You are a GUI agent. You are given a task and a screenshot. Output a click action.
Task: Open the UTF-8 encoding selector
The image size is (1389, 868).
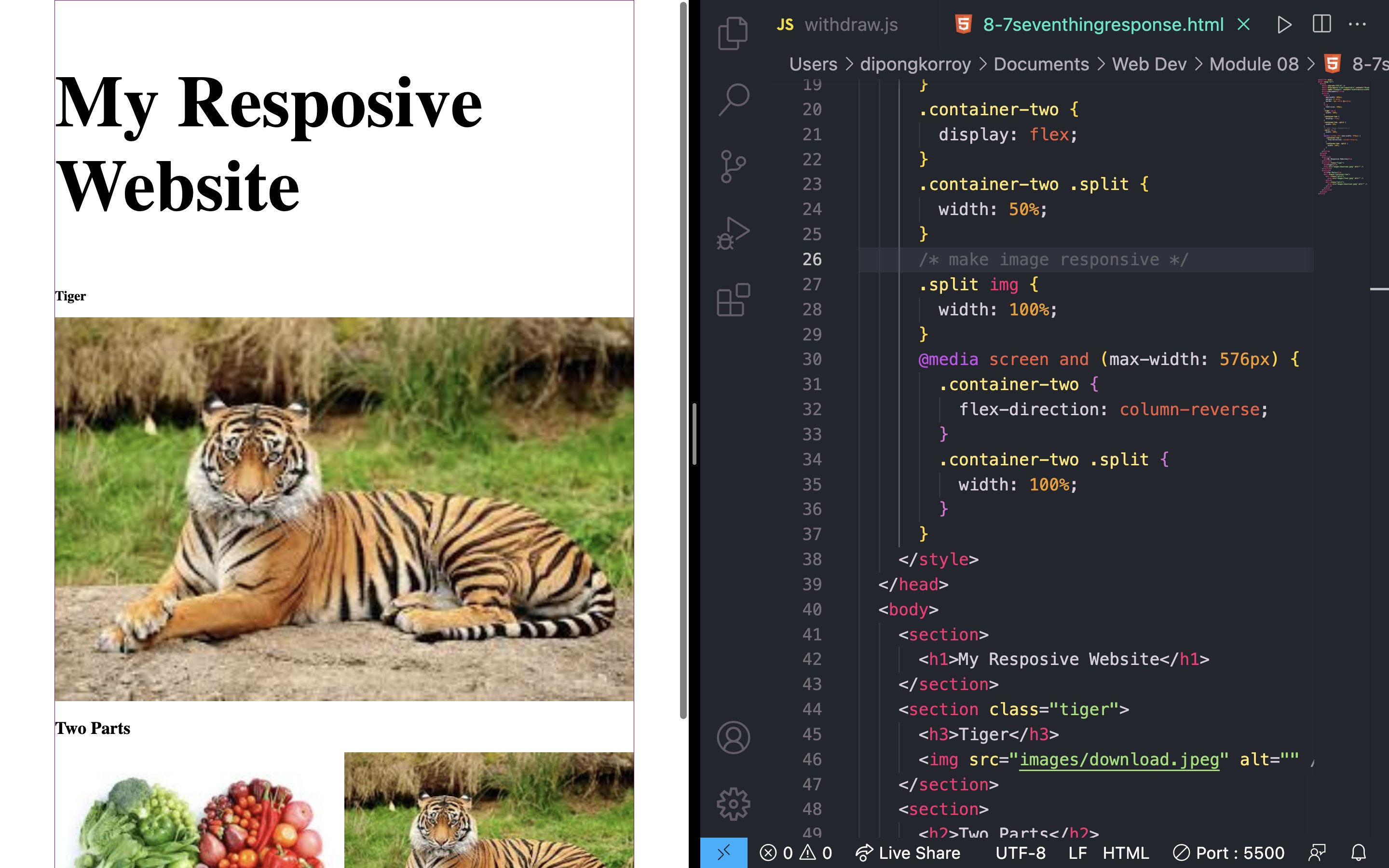tap(1020, 853)
